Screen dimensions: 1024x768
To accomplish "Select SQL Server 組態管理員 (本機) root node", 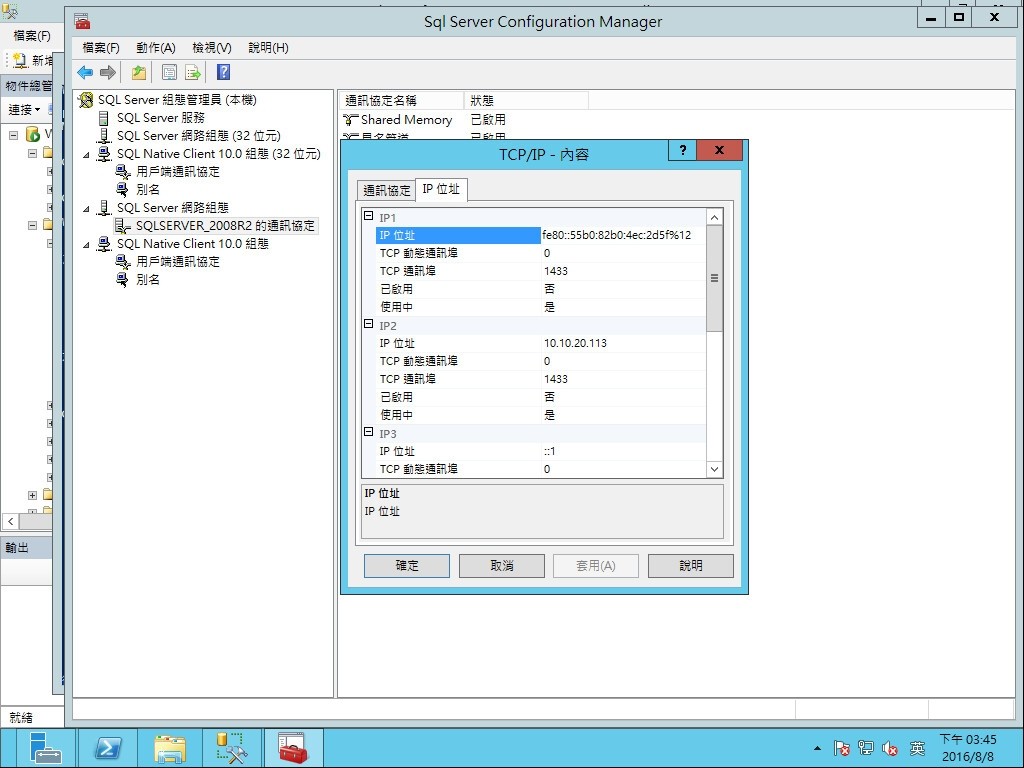I will coord(177,100).
